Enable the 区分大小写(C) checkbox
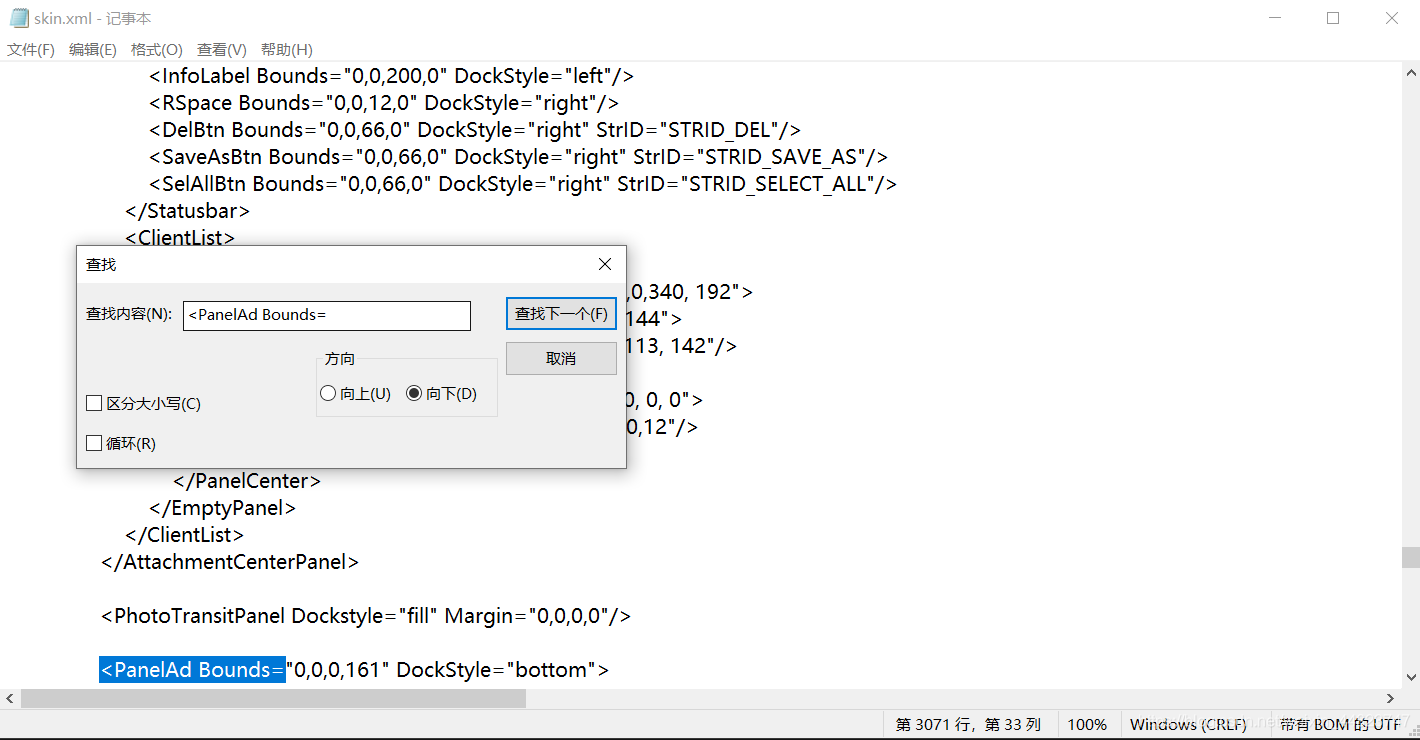 click(144, 403)
